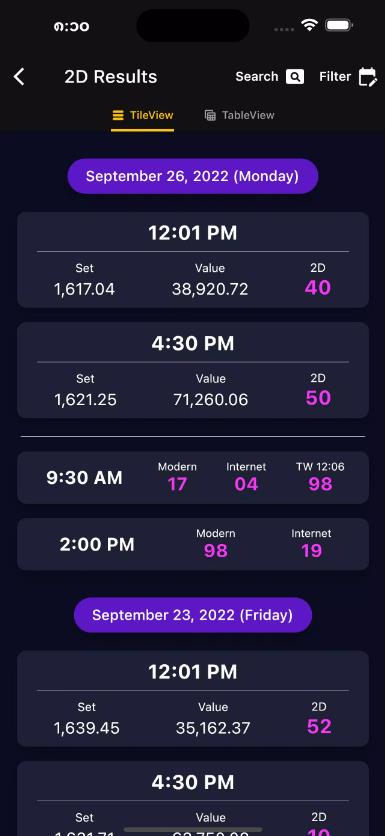Image resolution: width=385 pixels, height=836 pixels.
Task: Click the Search text button
Action: 257,77
